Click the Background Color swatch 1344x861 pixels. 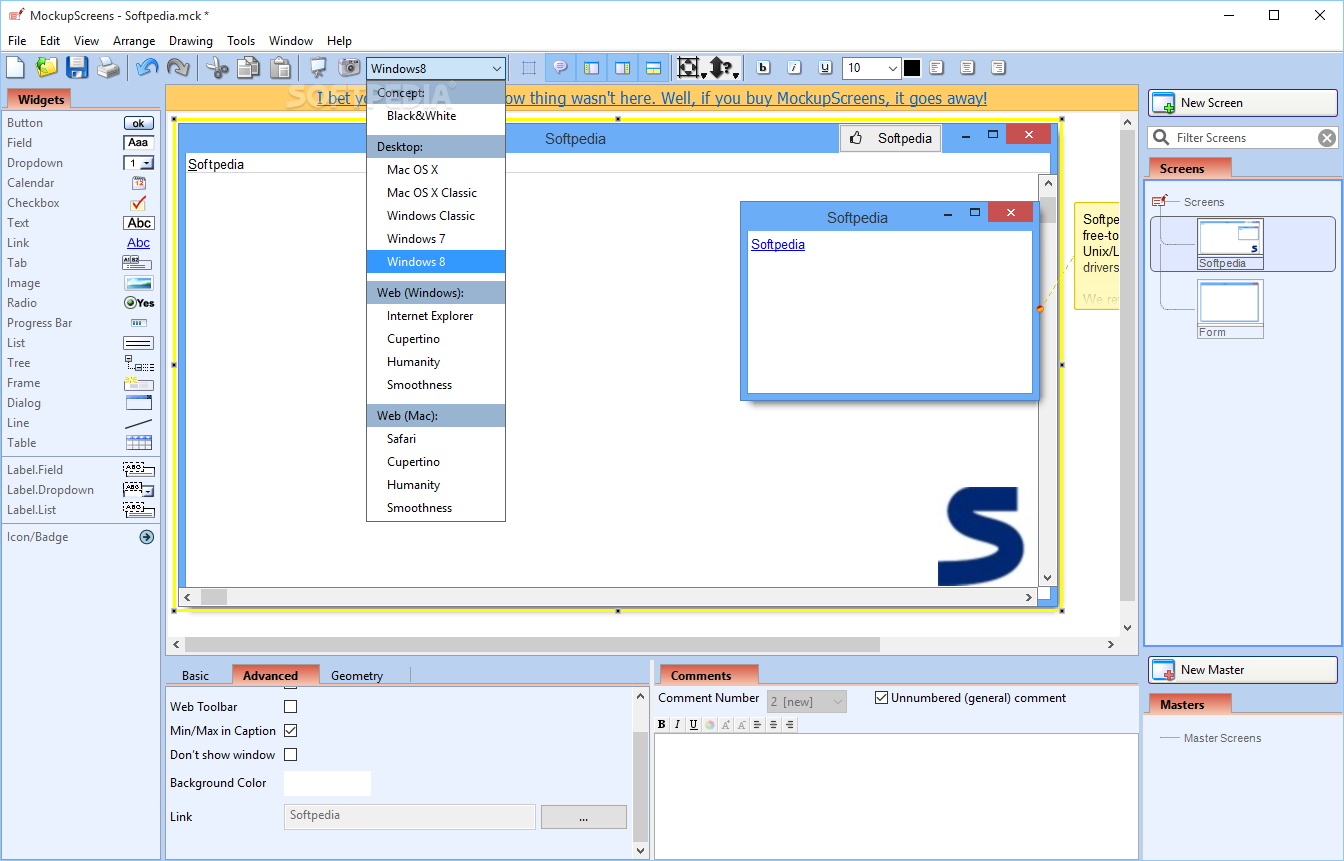point(327,783)
